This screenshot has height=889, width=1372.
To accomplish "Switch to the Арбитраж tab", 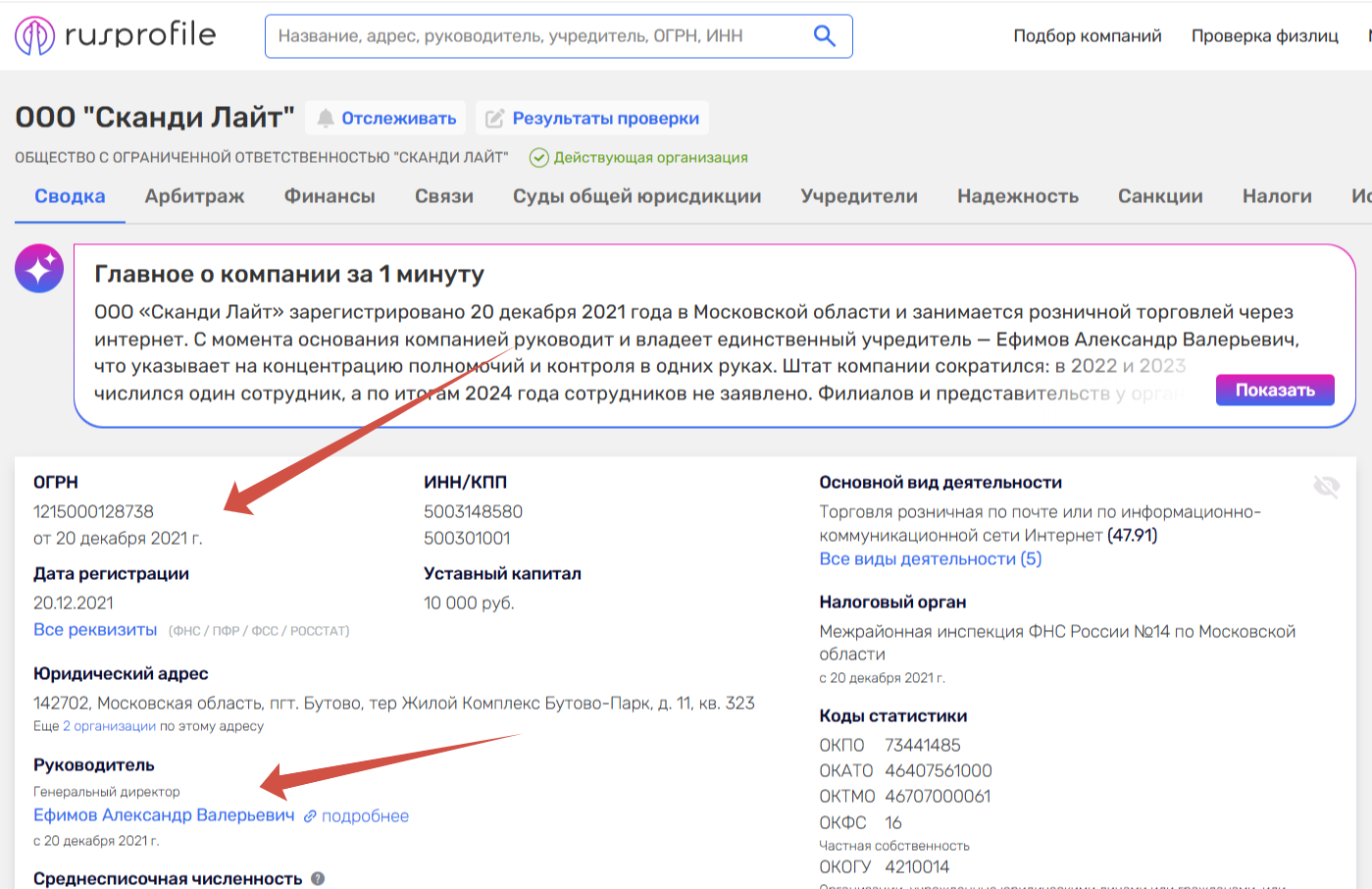I will tap(195, 196).
